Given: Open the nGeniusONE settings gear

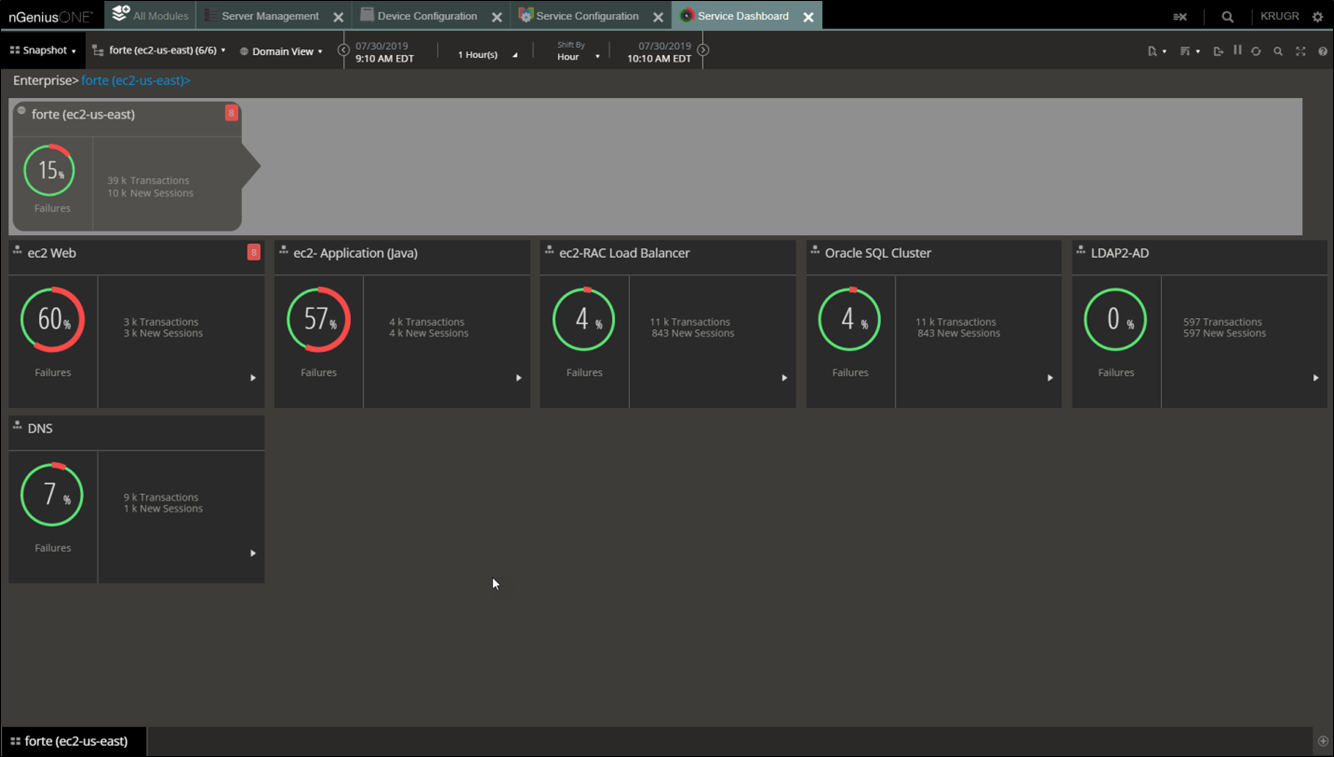Looking at the screenshot, I should click(x=1318, y=15).
